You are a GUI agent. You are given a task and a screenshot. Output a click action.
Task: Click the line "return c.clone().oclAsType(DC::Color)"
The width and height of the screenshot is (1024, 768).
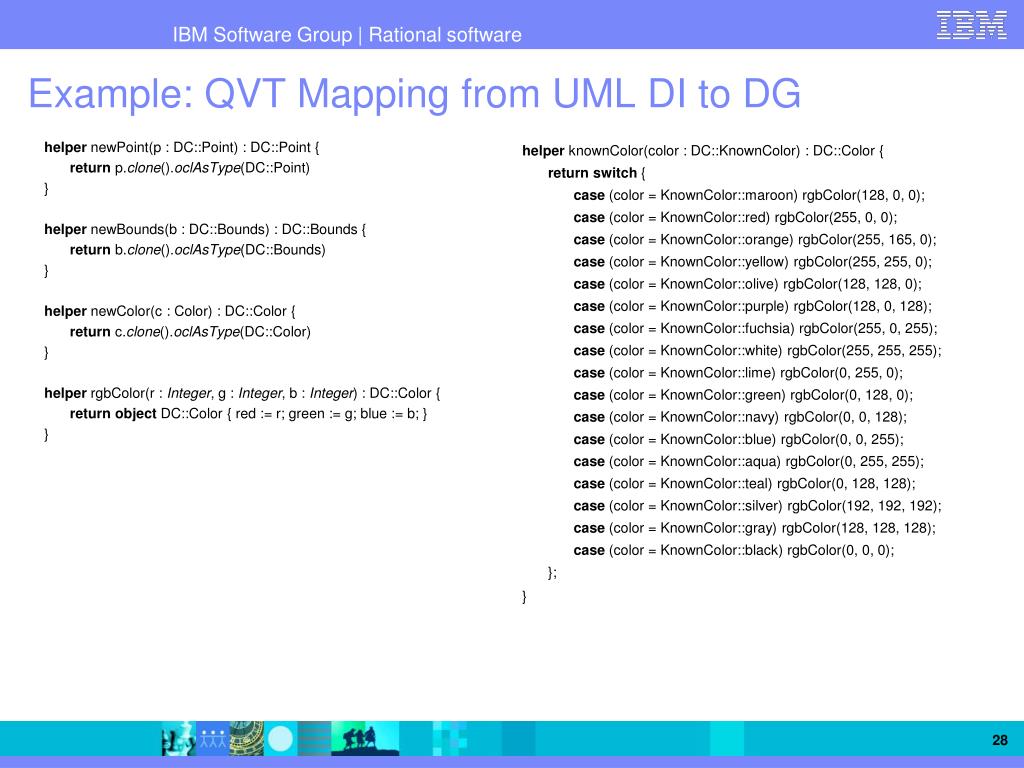(x=190, y=332)
